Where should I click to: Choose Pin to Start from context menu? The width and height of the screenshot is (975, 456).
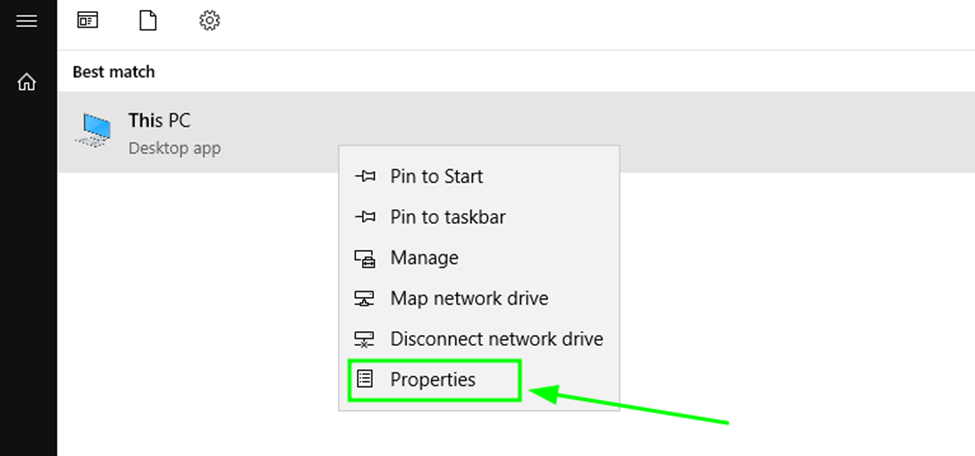point(436,177)
